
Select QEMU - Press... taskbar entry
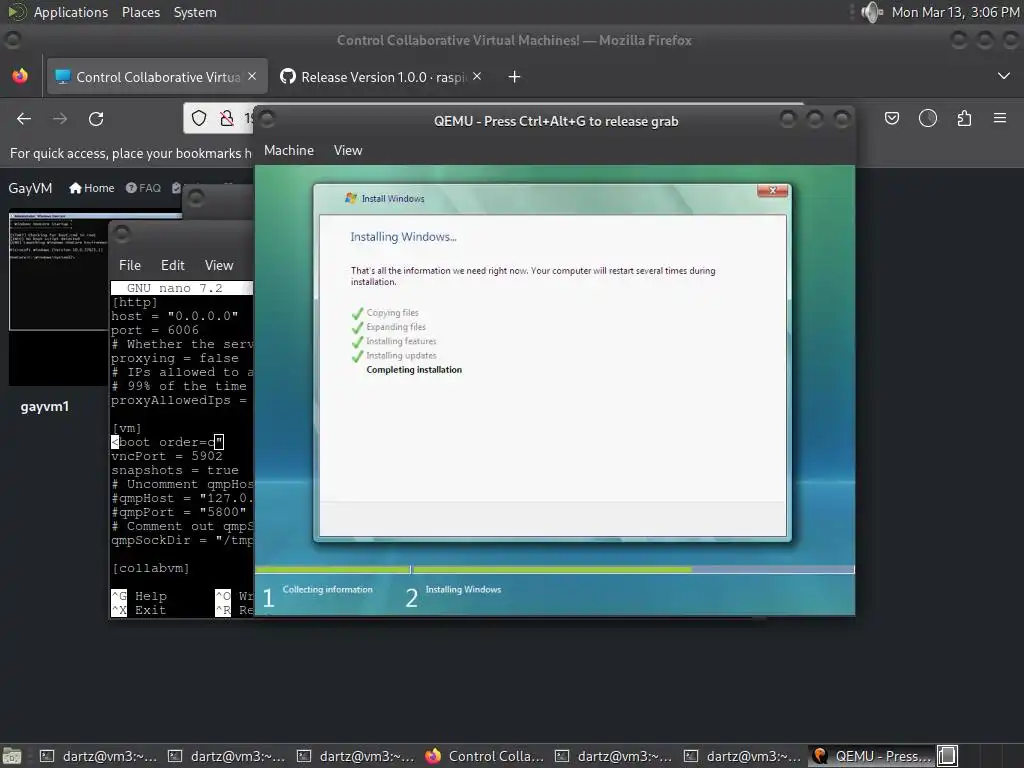pos(871,756)
